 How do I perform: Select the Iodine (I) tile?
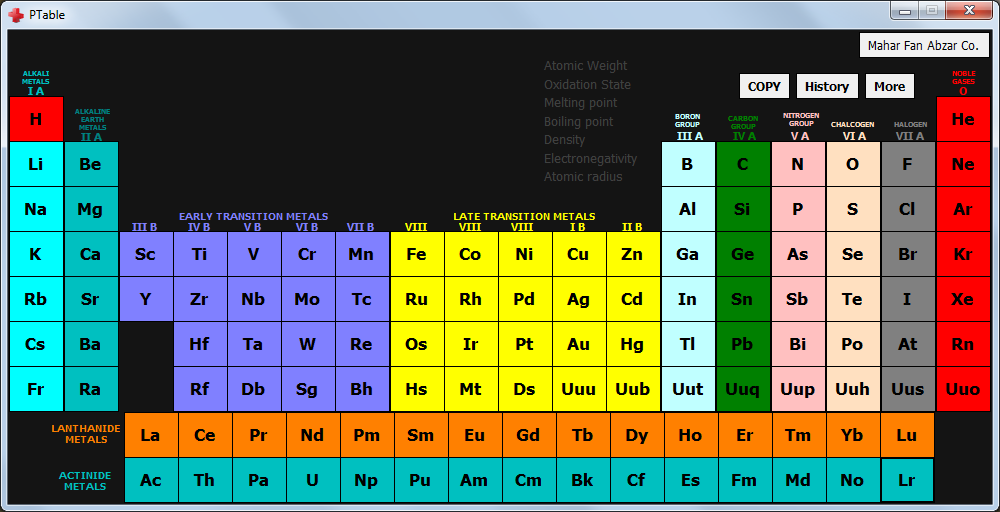pos(908,299)
